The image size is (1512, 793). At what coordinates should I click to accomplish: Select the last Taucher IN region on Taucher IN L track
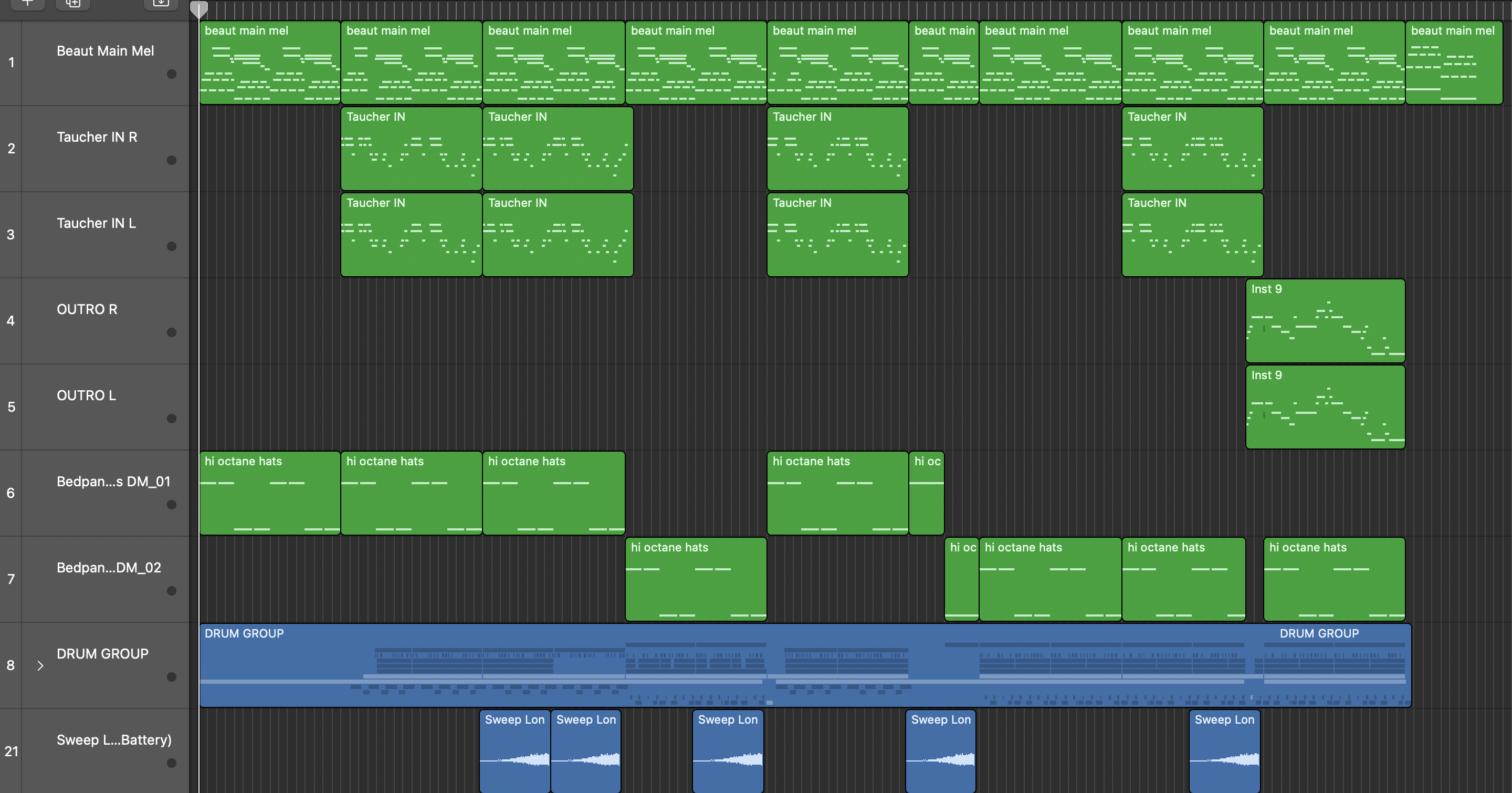pyautogui.click(x=1193, y=235)
